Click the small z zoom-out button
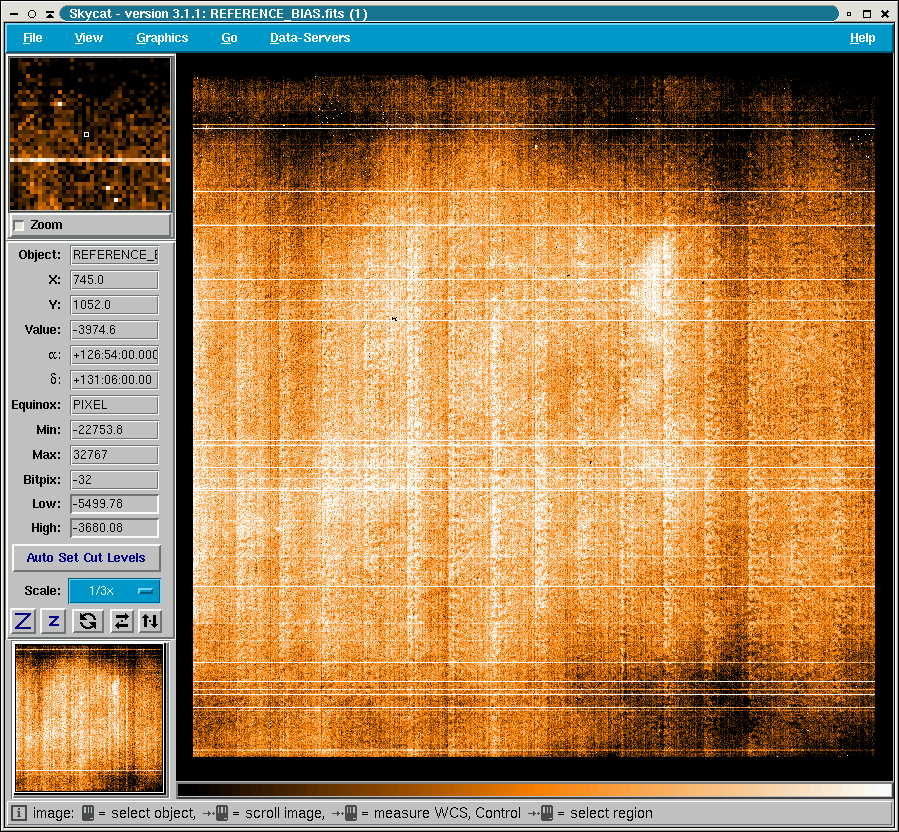The height and width of the screenshot is (832, 899). coord(54,621)
